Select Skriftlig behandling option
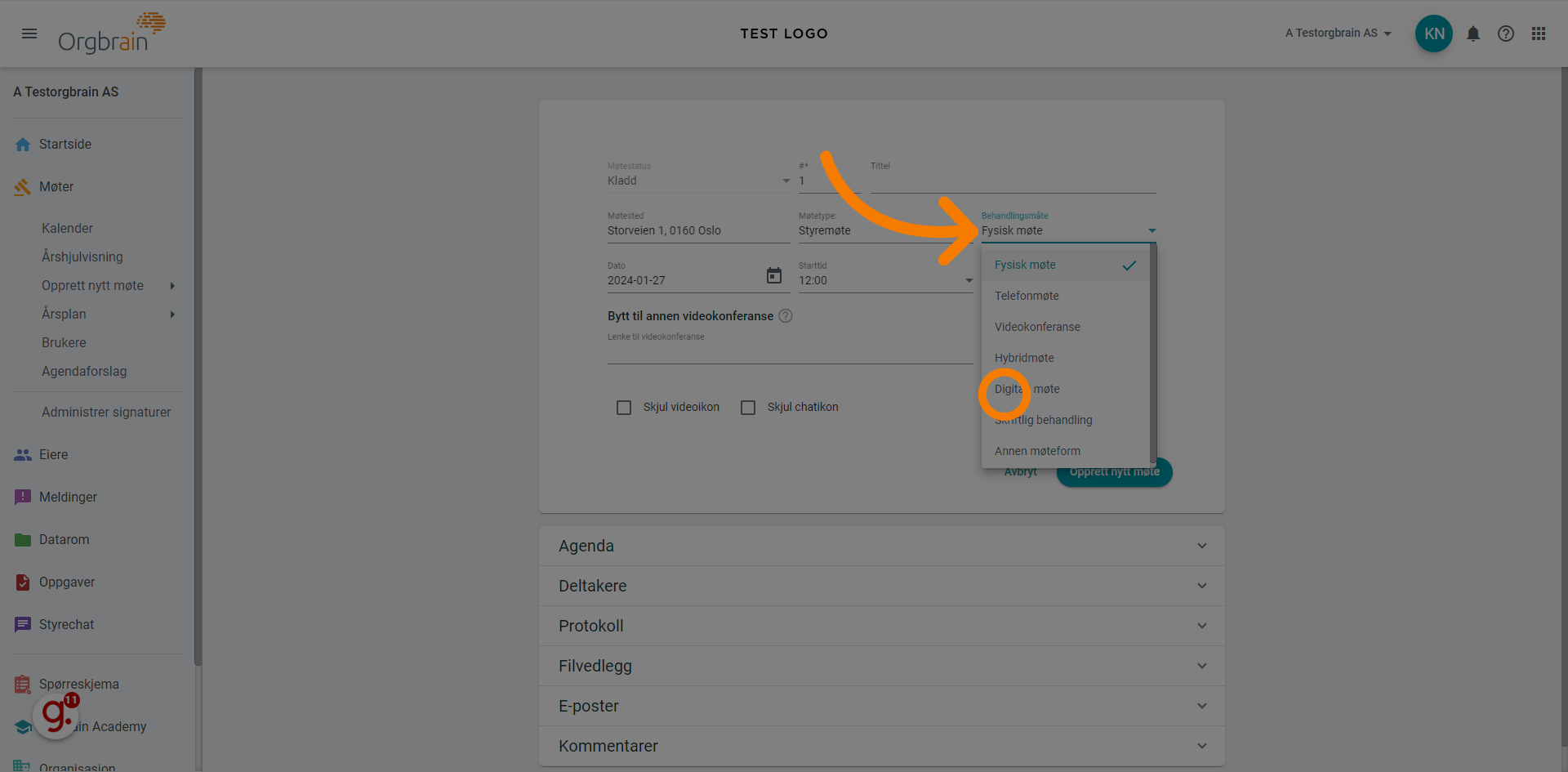 point(1066,420)
